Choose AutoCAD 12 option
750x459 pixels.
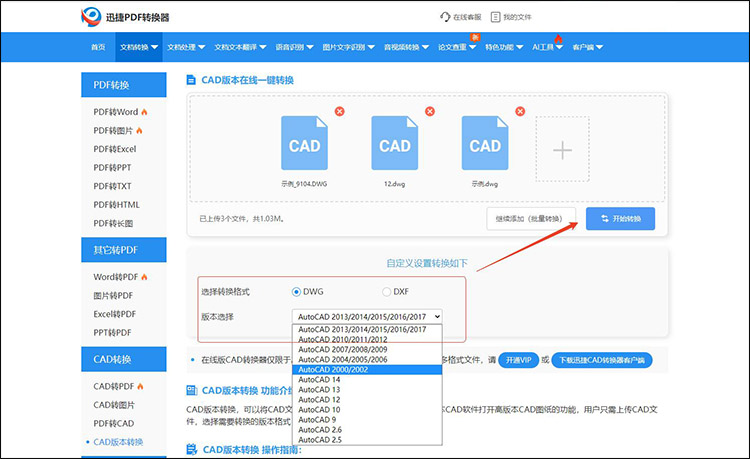[x=367, y=400]
